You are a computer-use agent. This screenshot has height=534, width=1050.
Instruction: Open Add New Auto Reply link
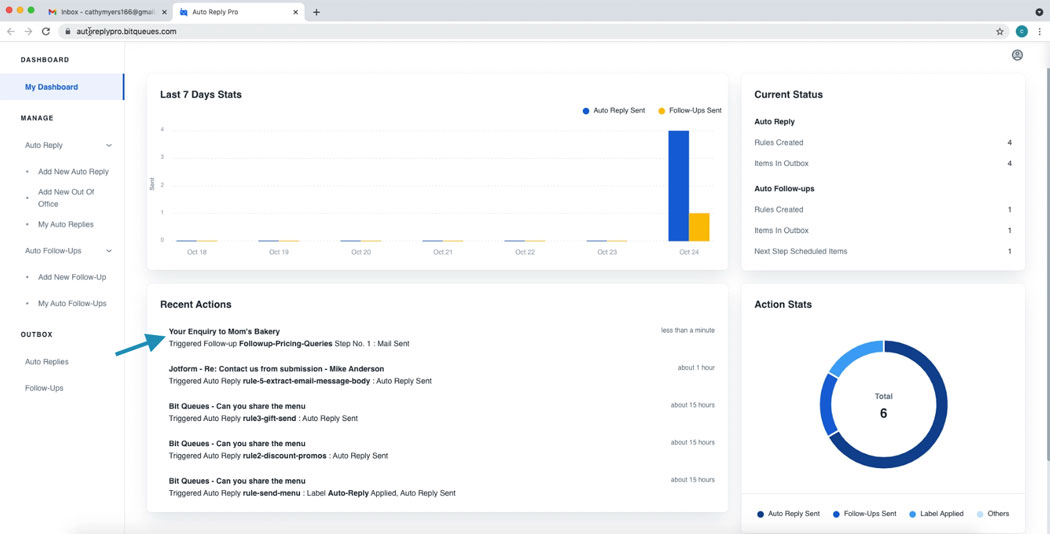[x=73, y=172]
